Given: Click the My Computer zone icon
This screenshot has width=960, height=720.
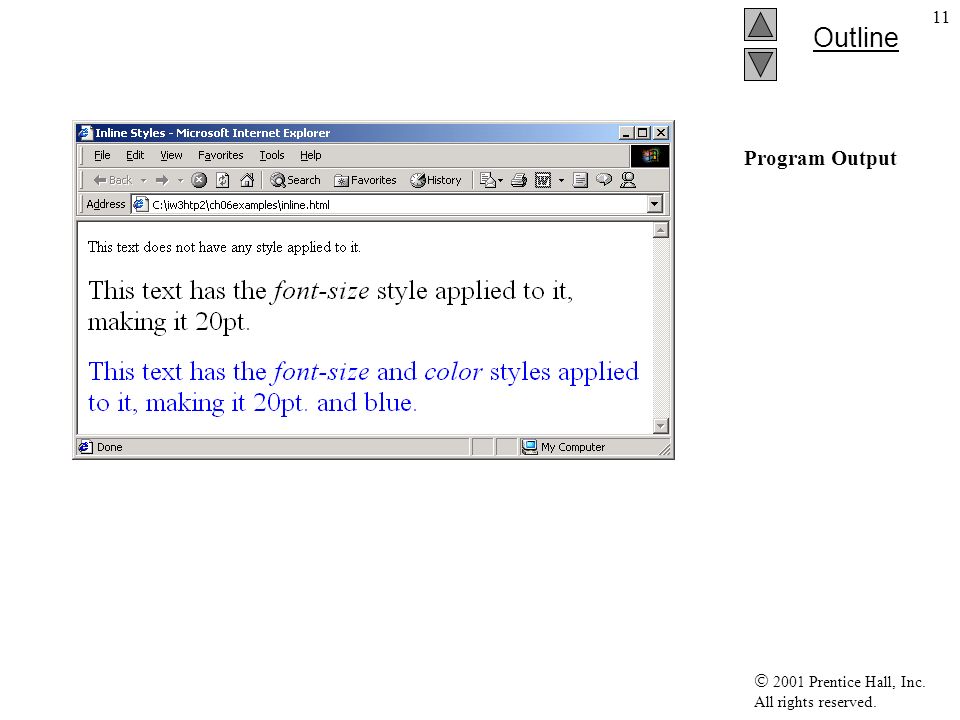Looking at the screenshot, I should 529,447.
